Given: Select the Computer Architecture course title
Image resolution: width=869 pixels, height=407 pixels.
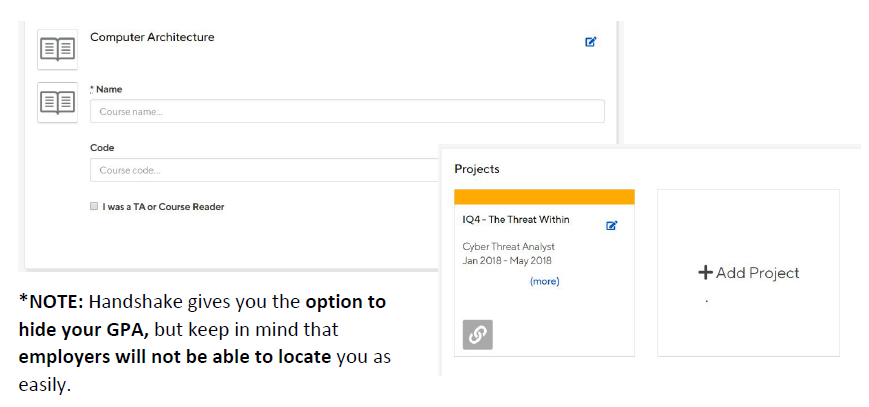Looking at the screenshot, I should click(x=152, y=37).
